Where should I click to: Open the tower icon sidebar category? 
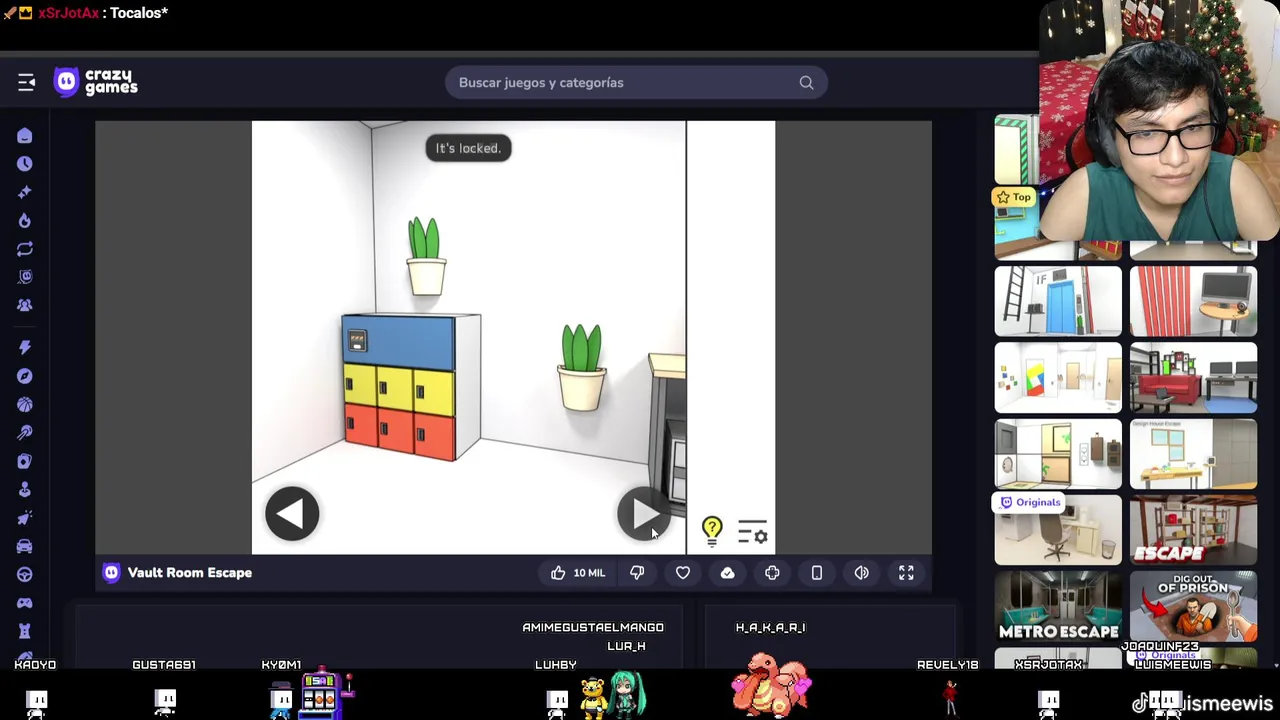tap(25, 631)
